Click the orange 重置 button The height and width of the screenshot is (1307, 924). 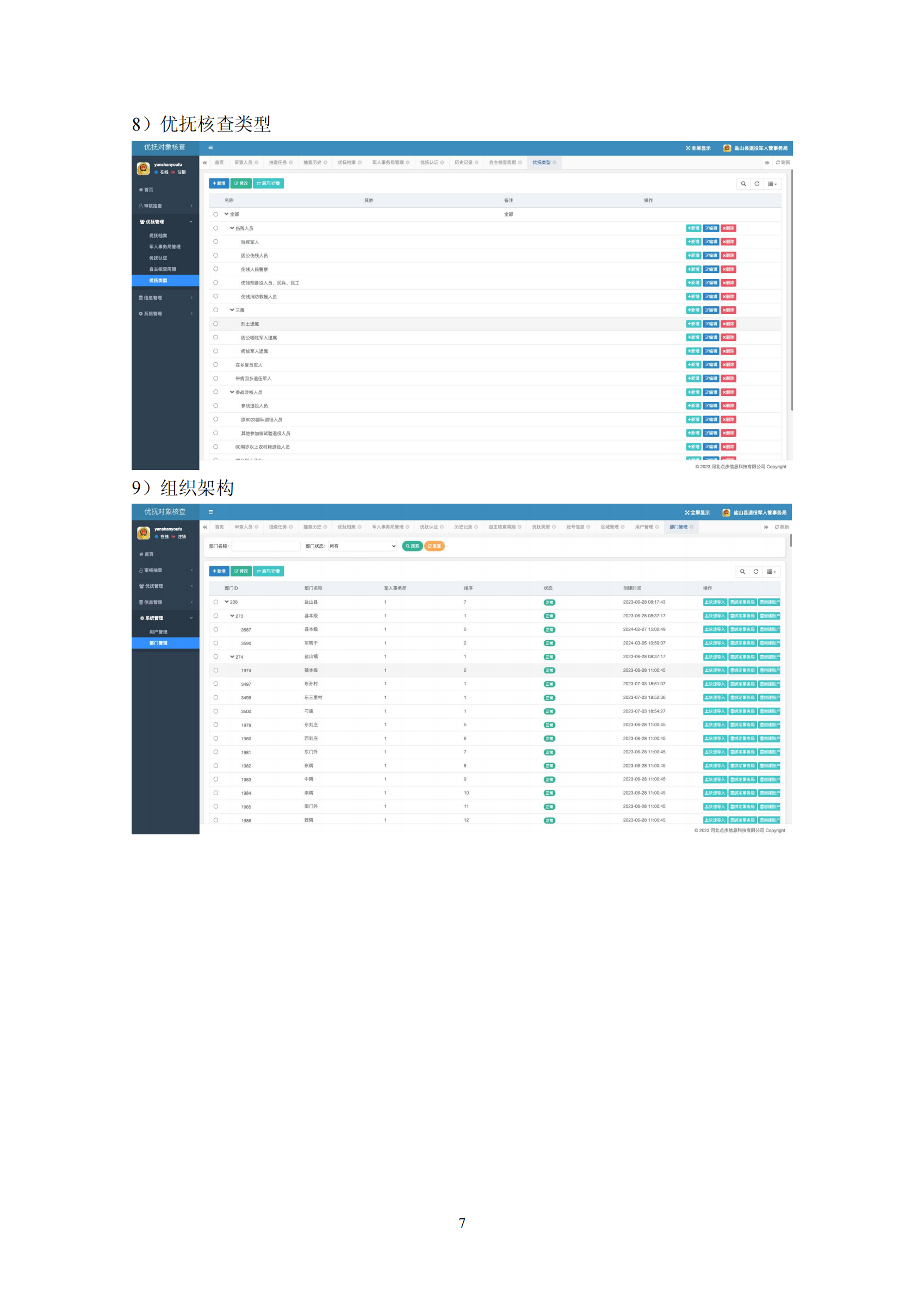(x=435, y=547)
